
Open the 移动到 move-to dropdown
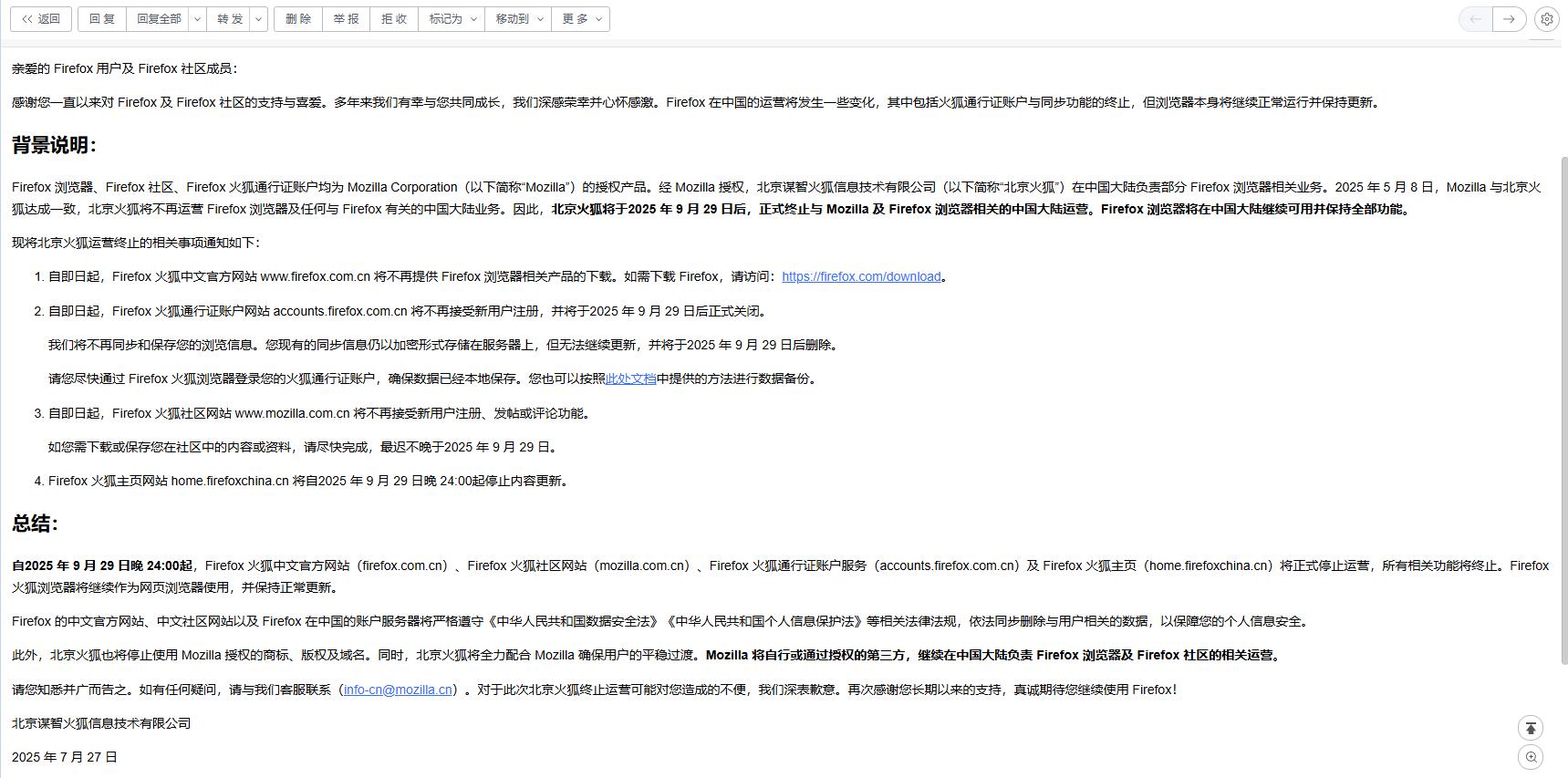pyautogui.click(x=518, y=19)
